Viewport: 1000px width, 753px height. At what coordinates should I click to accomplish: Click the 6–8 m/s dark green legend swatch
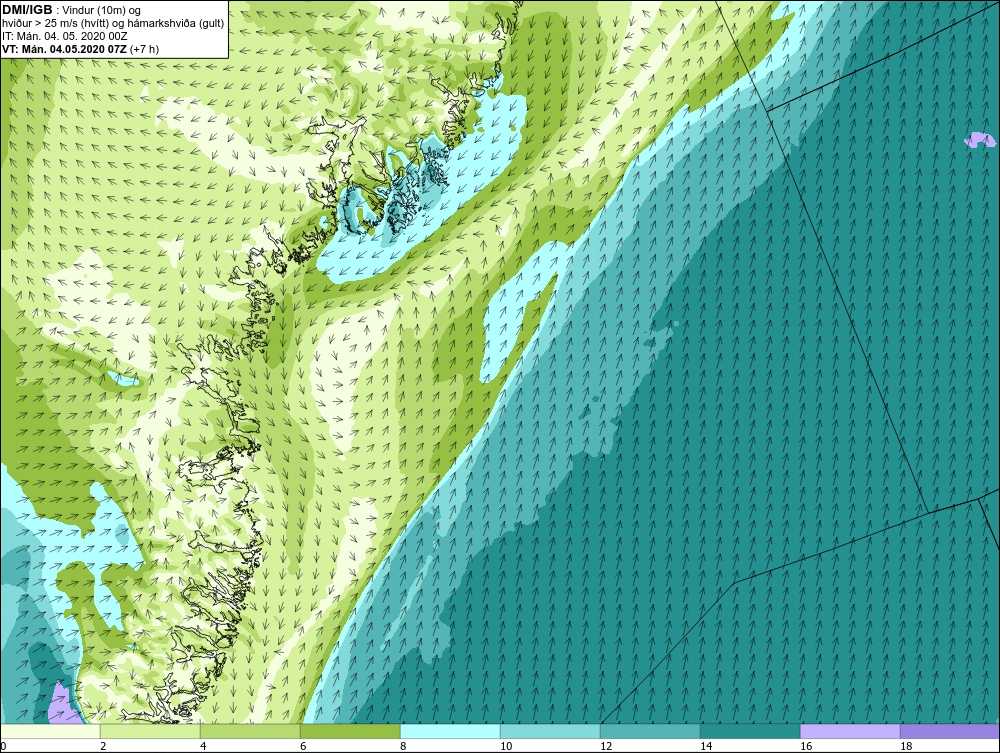point(350,731)
